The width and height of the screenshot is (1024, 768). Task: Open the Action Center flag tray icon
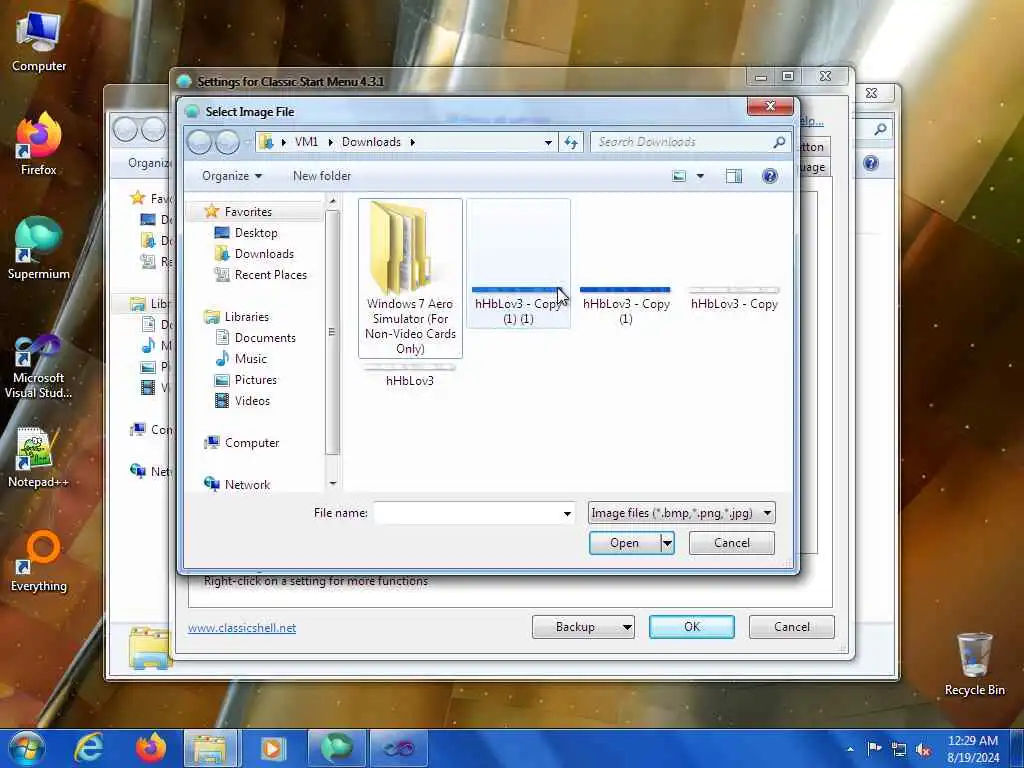point(874,748)
